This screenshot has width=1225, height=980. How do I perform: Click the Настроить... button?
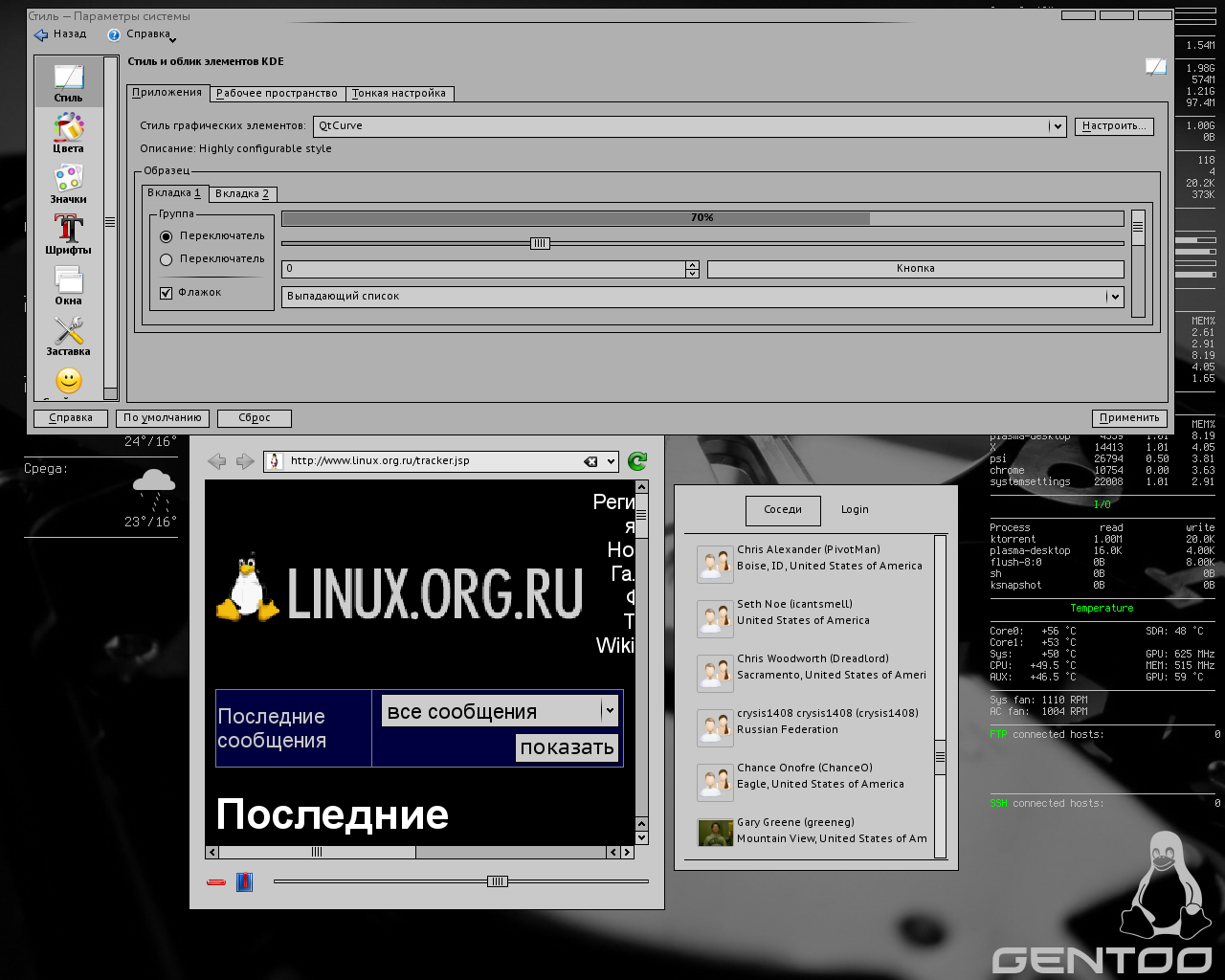[x=1114, y=126]
